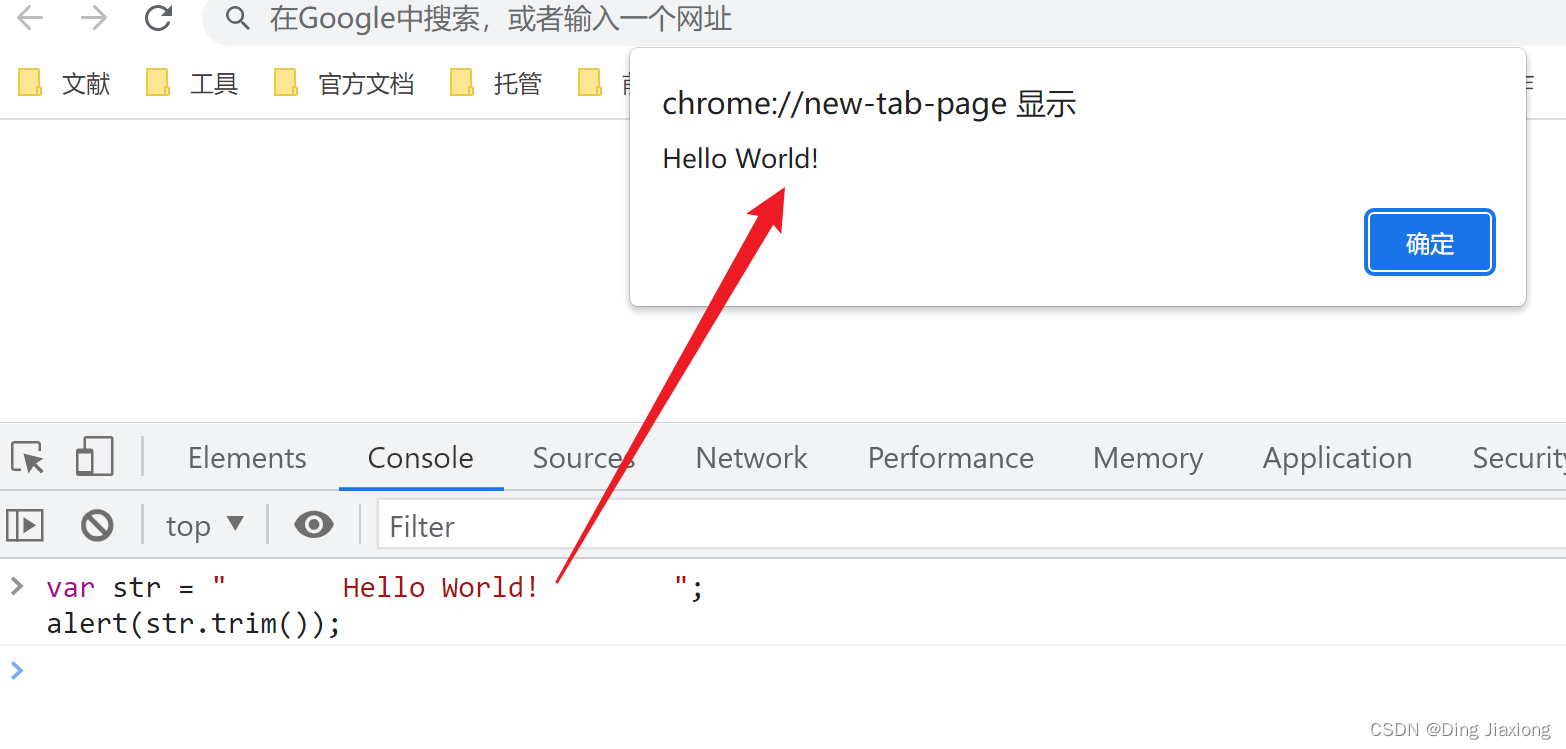Open the 官方文档 bookmark folder
The image size is (1566, 749).
coord(344,83)
